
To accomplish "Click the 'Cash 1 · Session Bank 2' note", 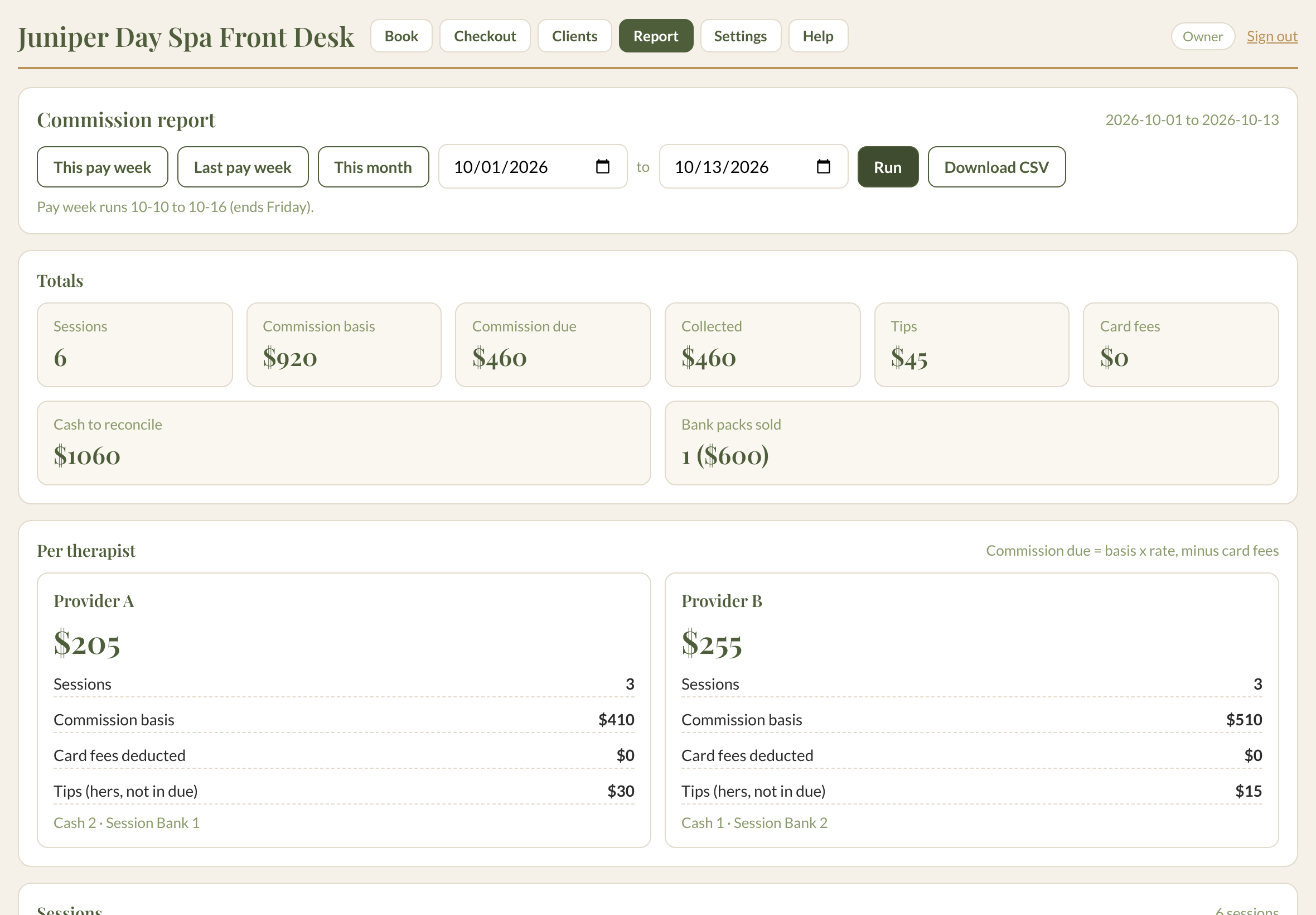I will coord(754,823).
